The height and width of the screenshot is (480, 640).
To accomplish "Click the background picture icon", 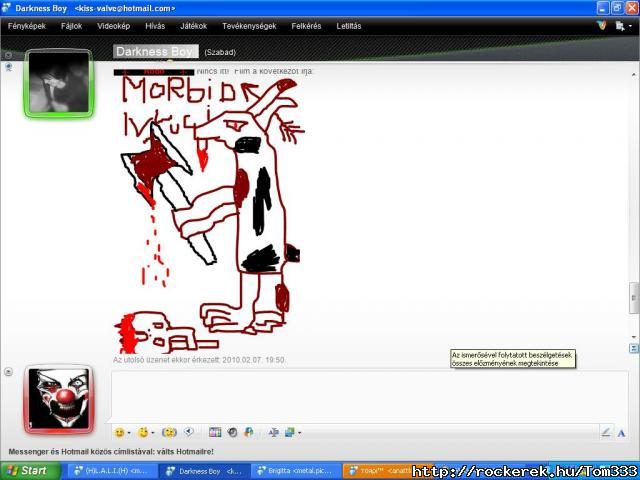I will coord(290,432).
